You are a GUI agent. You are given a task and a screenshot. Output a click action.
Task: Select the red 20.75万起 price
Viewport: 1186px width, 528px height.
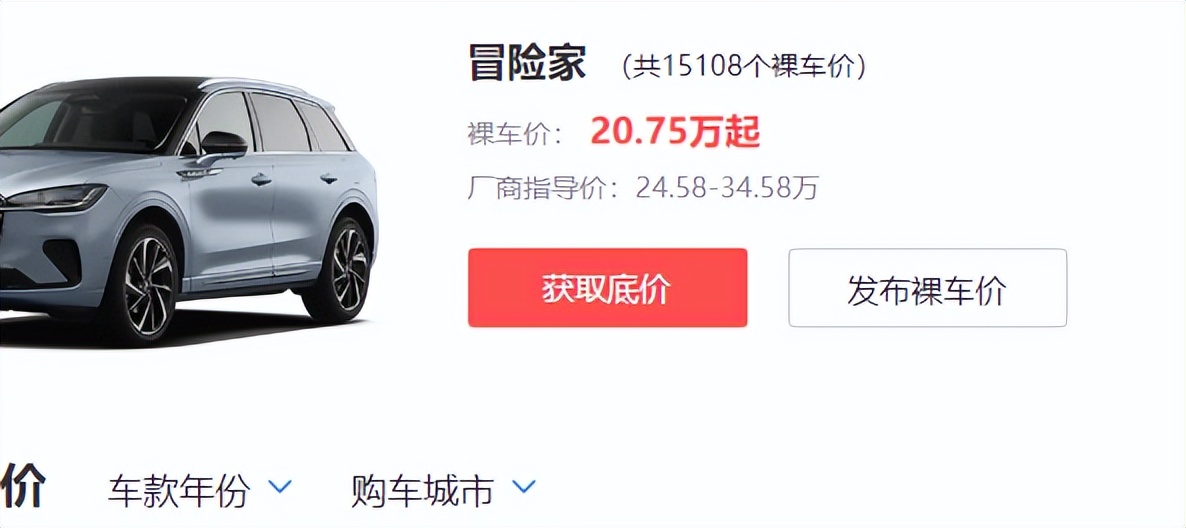pyautogui.click(x=675, y=133)
